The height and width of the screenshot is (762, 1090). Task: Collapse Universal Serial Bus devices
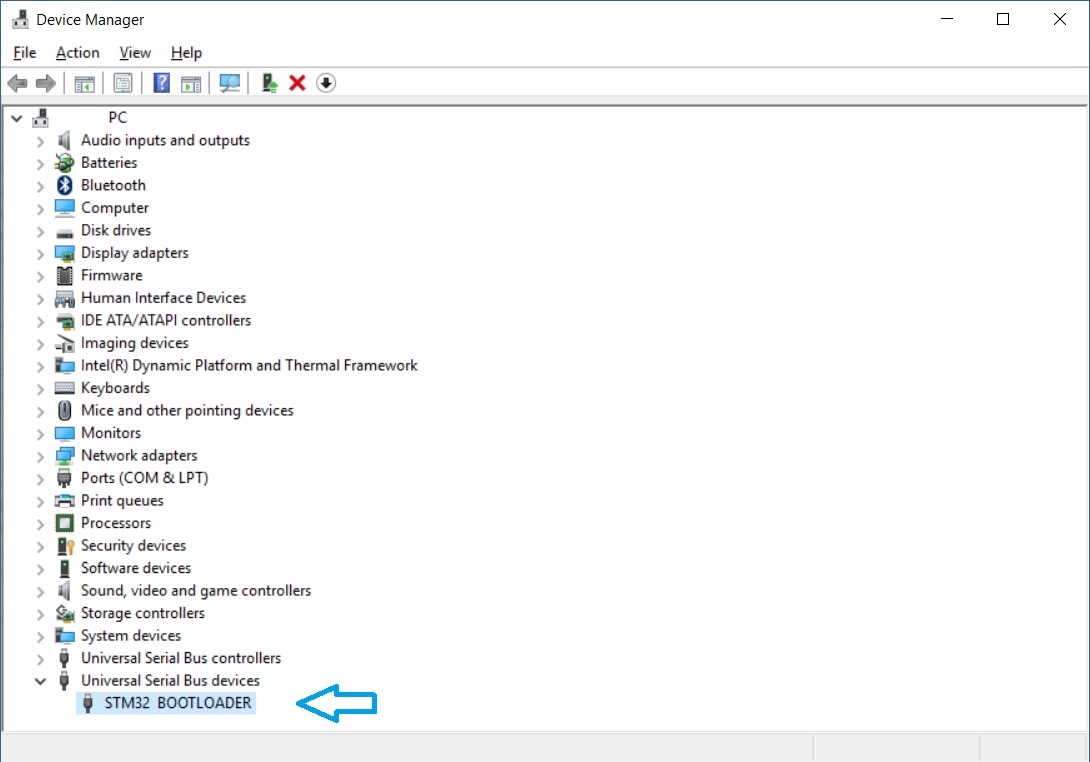click(x=40, y=681)
